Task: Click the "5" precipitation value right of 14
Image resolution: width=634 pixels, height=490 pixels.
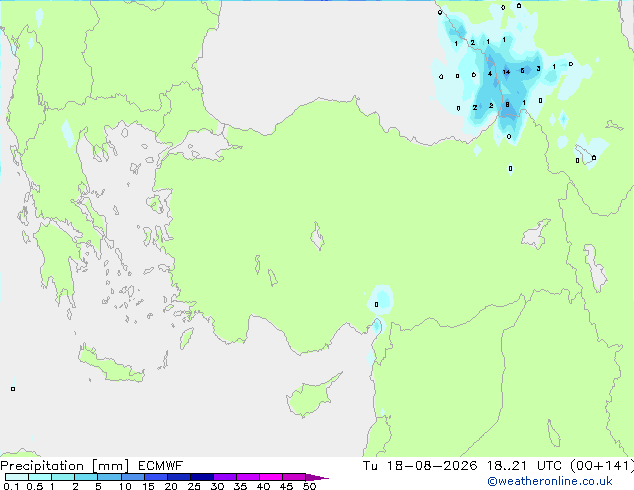Action: click(x=522, y=71)
